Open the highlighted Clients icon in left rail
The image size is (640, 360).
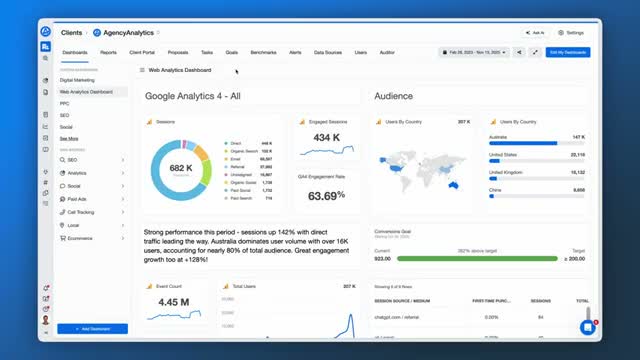click(x=46, y=47)
